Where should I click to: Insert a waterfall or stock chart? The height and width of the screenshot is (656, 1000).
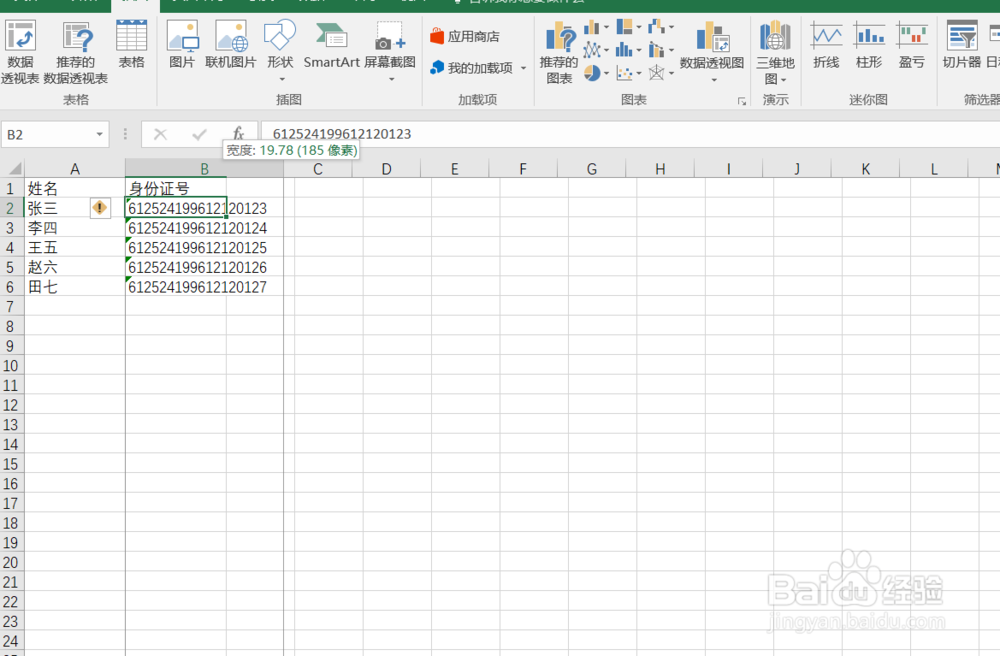661,27
